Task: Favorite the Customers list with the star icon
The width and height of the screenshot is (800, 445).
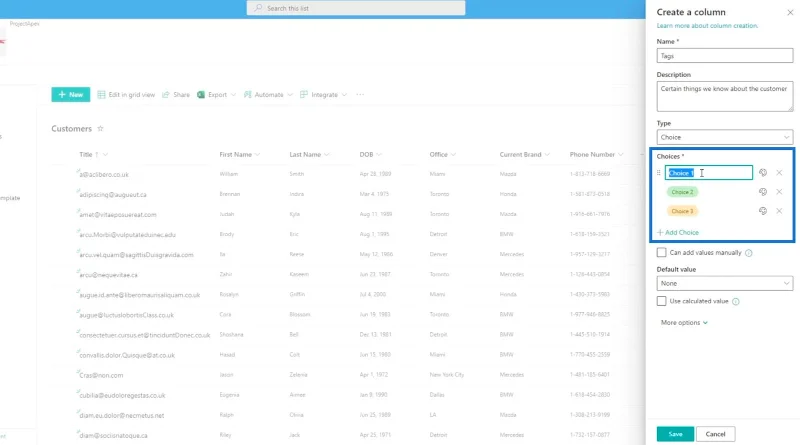Action: [x=101, y=129]
